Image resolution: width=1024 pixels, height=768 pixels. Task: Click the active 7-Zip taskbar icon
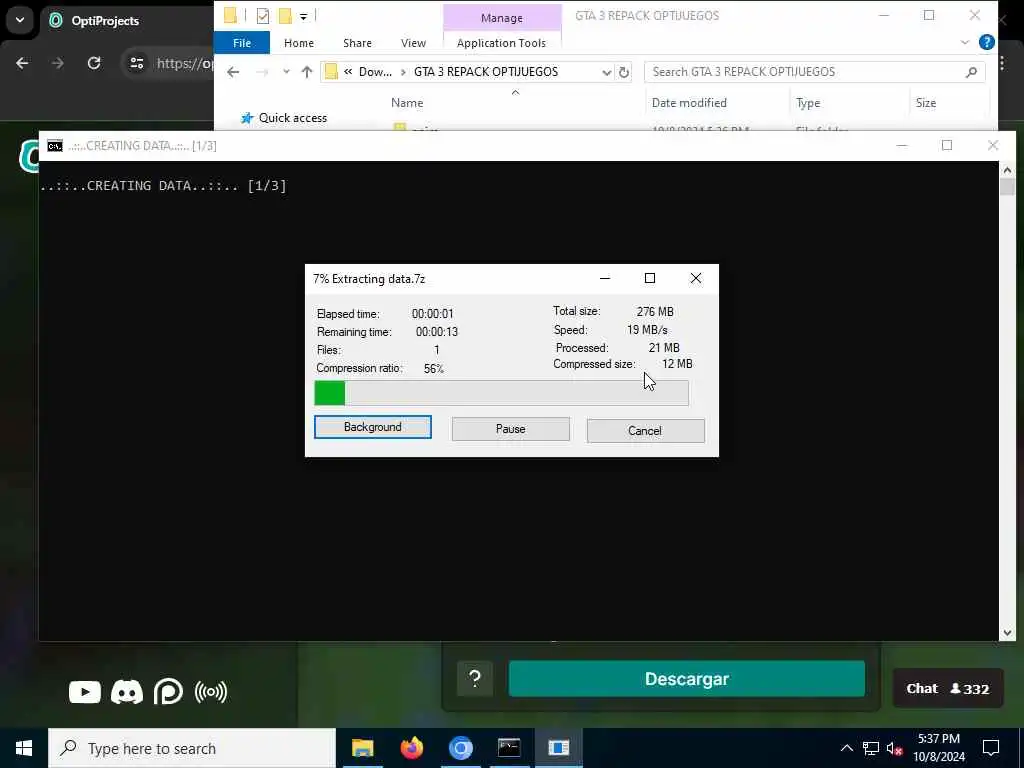[558, 748]
